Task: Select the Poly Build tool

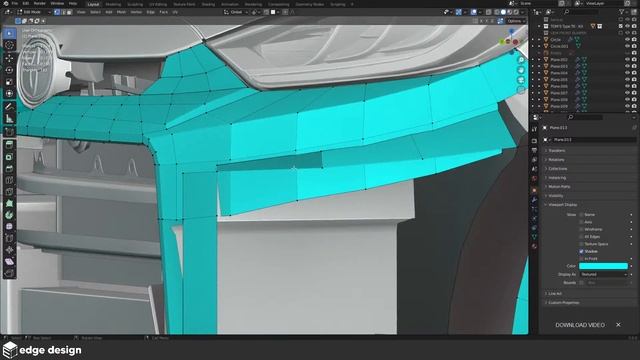Action: [9, 203]
